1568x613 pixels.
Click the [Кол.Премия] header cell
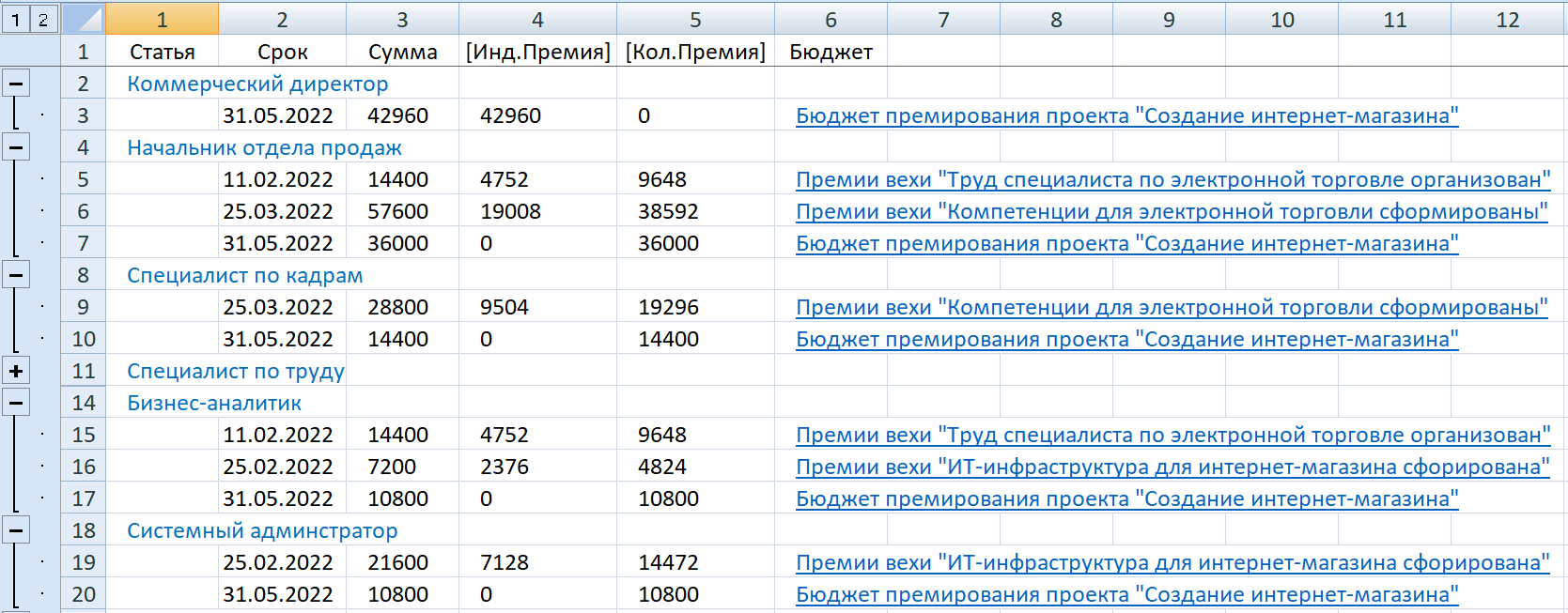point(695,52)
